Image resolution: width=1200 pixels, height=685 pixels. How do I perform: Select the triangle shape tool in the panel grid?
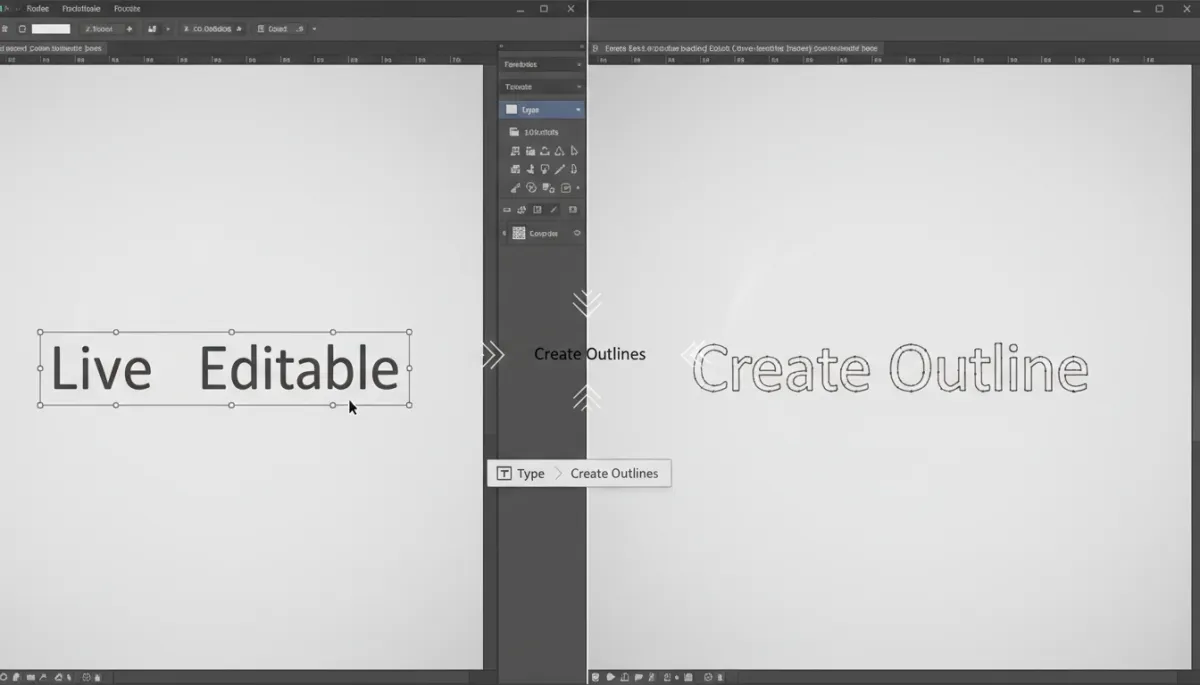559,151
